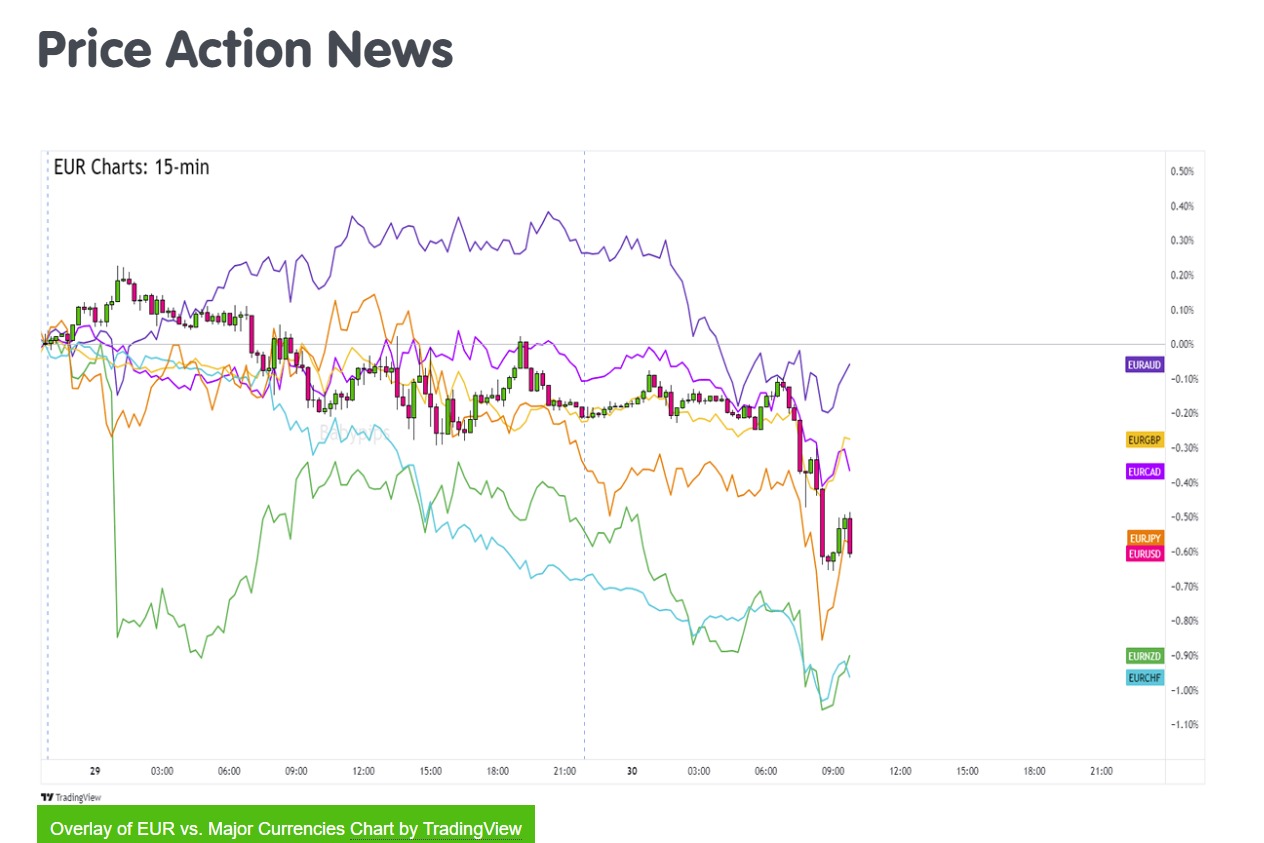1264x843 pixels.
Task: Click the latest EURUSD candlestick
Action: [850, 535]
